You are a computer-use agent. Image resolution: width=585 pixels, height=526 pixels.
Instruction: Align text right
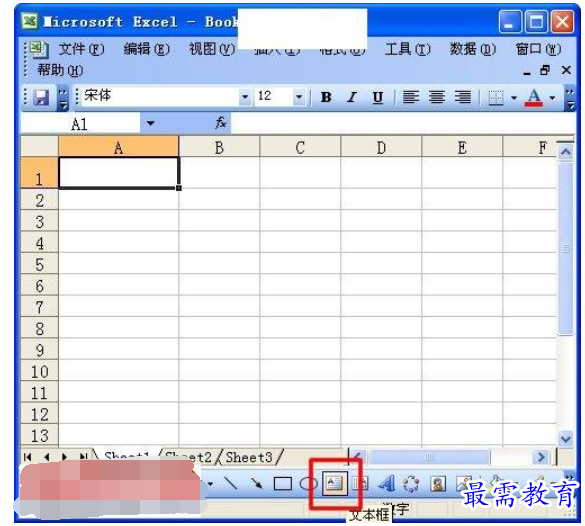pos(463,97)
